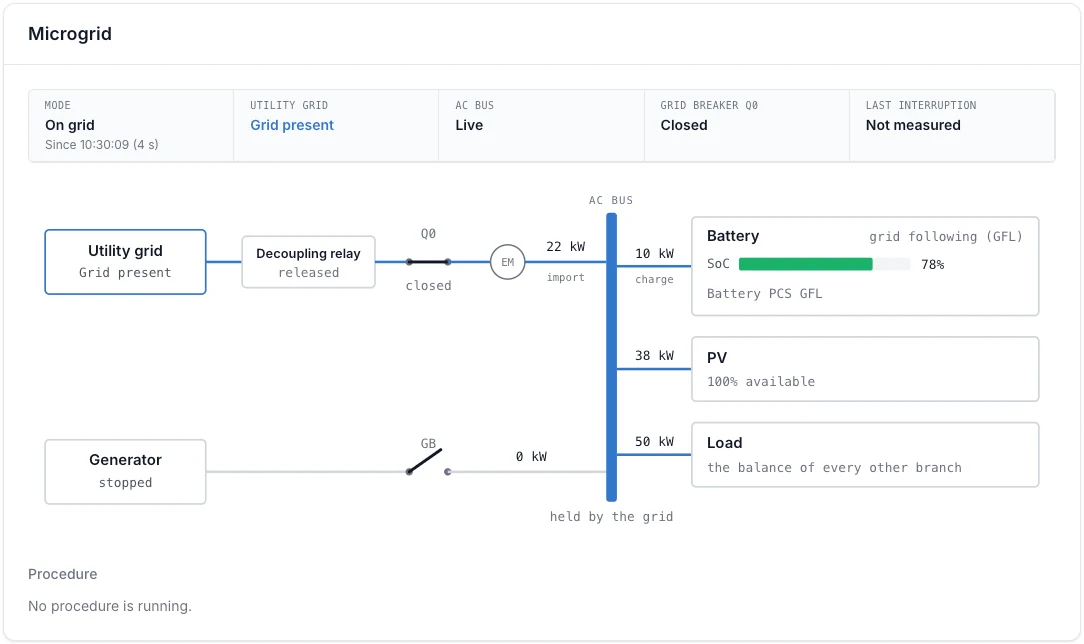Viewport: 1084px width, 644px height.
Task: Click the 'LAST INTERRUPTION' header label
Action: click(x=921, y=105)
